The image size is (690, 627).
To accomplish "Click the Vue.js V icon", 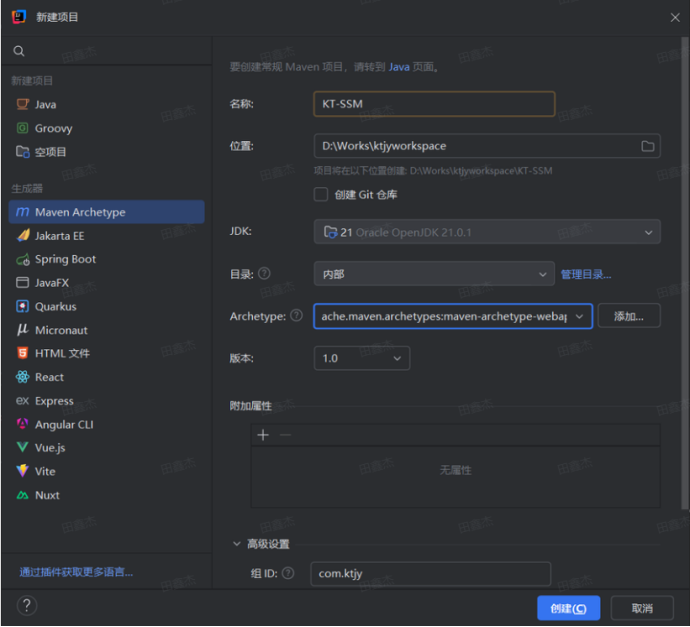I will [x=22, y=447].
